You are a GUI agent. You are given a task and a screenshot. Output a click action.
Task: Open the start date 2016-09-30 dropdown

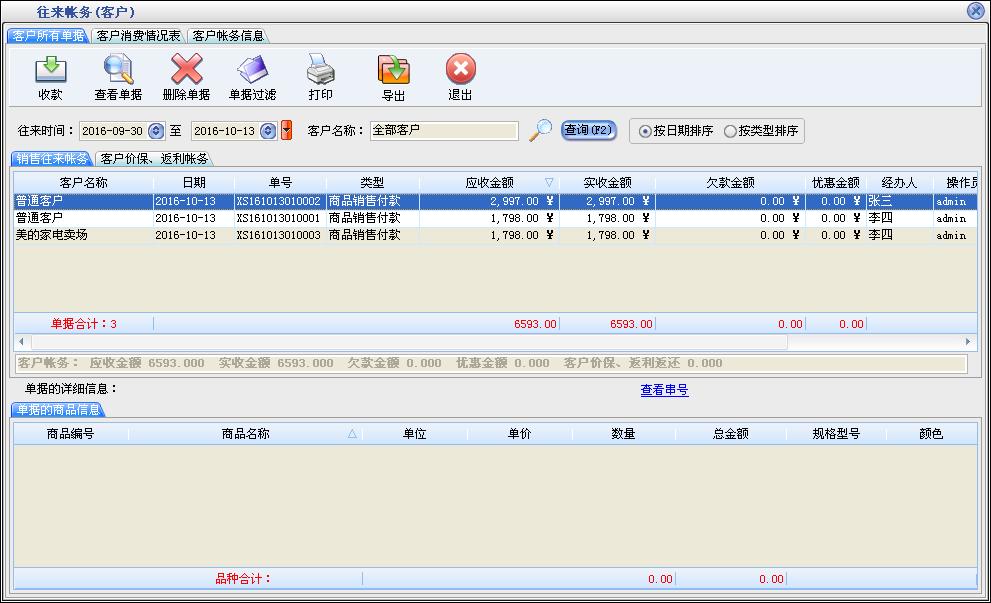pos(155,131)
